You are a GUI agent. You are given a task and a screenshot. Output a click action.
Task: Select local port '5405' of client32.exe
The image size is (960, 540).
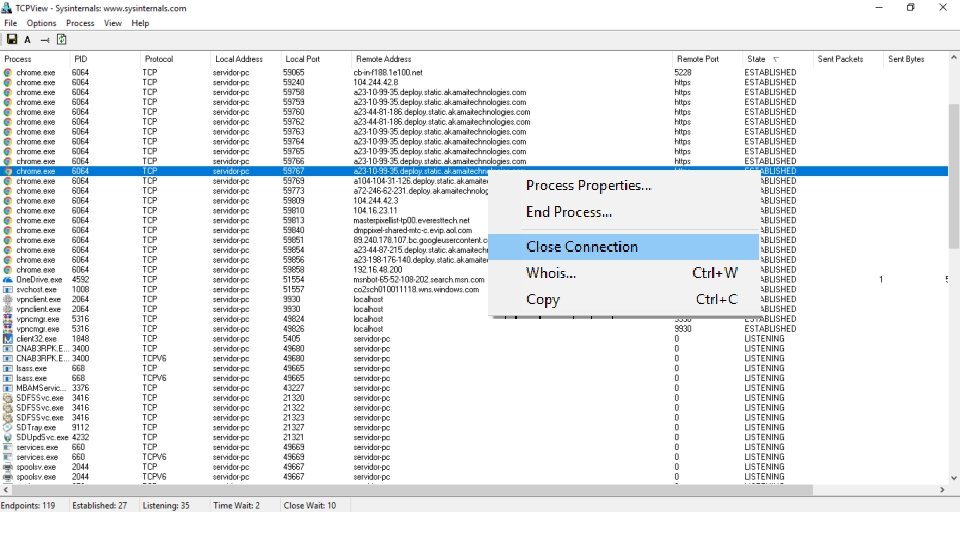click(292, 339)
